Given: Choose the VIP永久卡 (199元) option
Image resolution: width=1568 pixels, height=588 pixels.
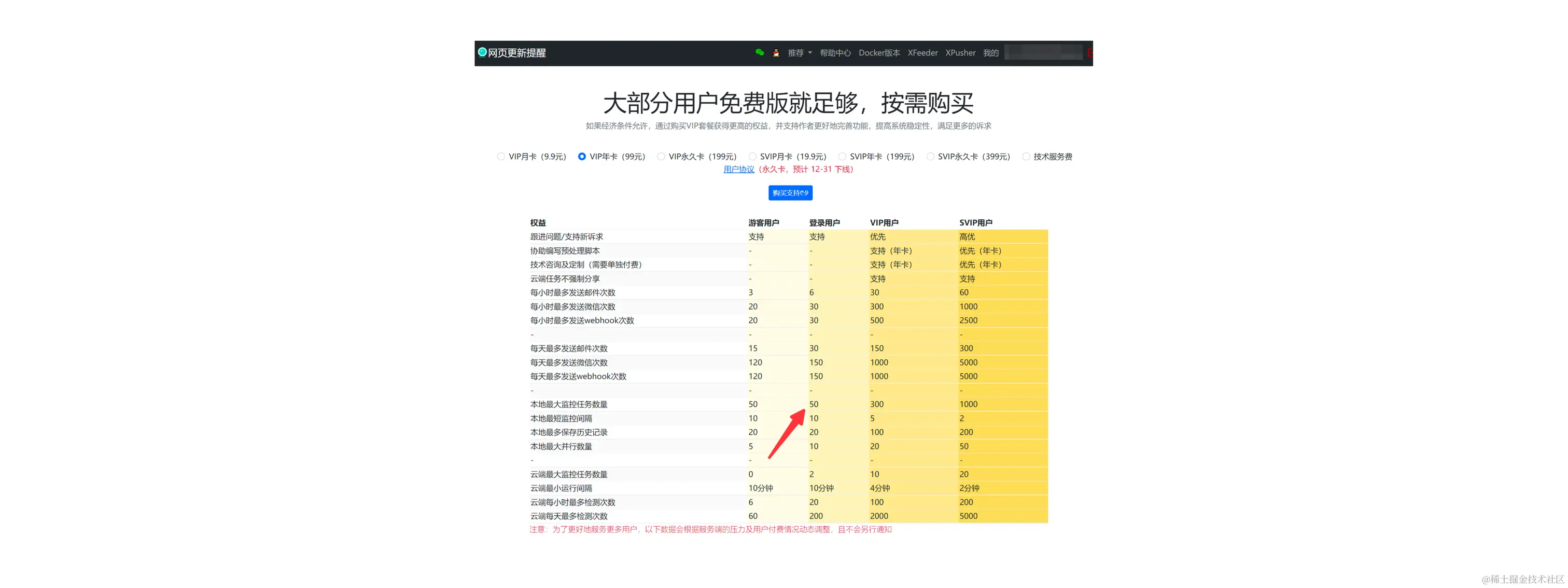Looking at the screenshot, I should click(661, 157).
